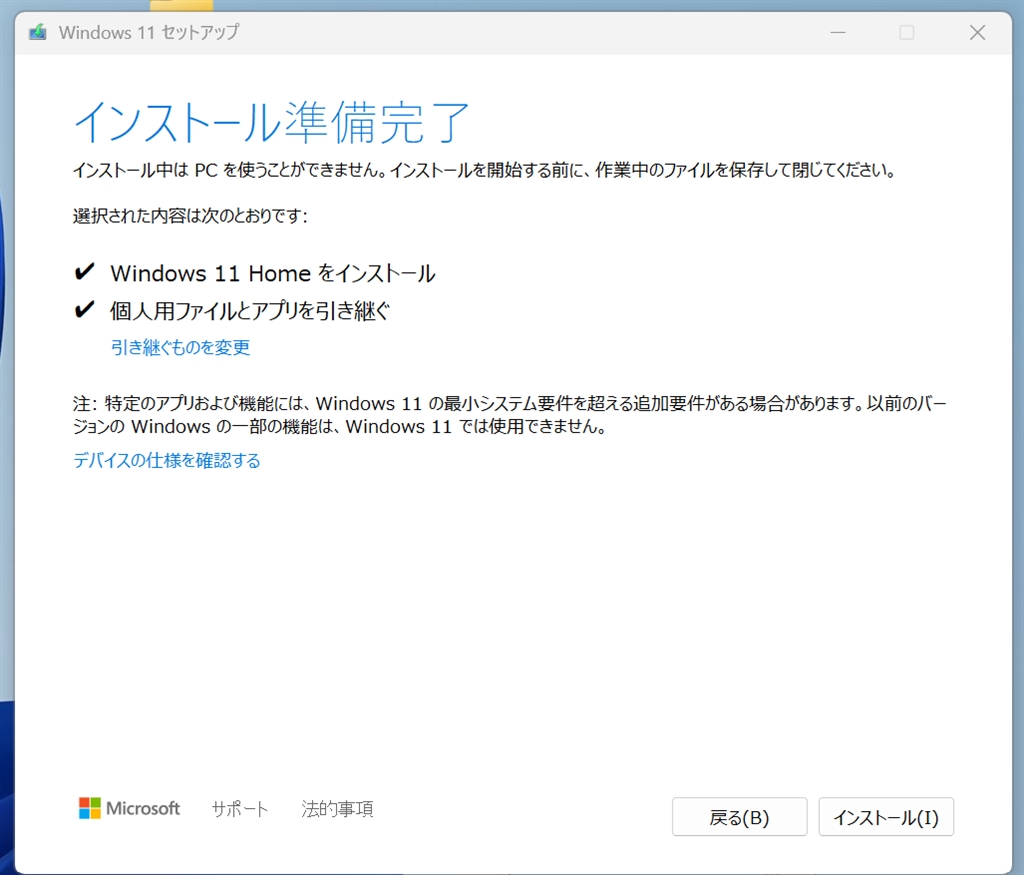Click the インストール(I) button

pos(886,817)
